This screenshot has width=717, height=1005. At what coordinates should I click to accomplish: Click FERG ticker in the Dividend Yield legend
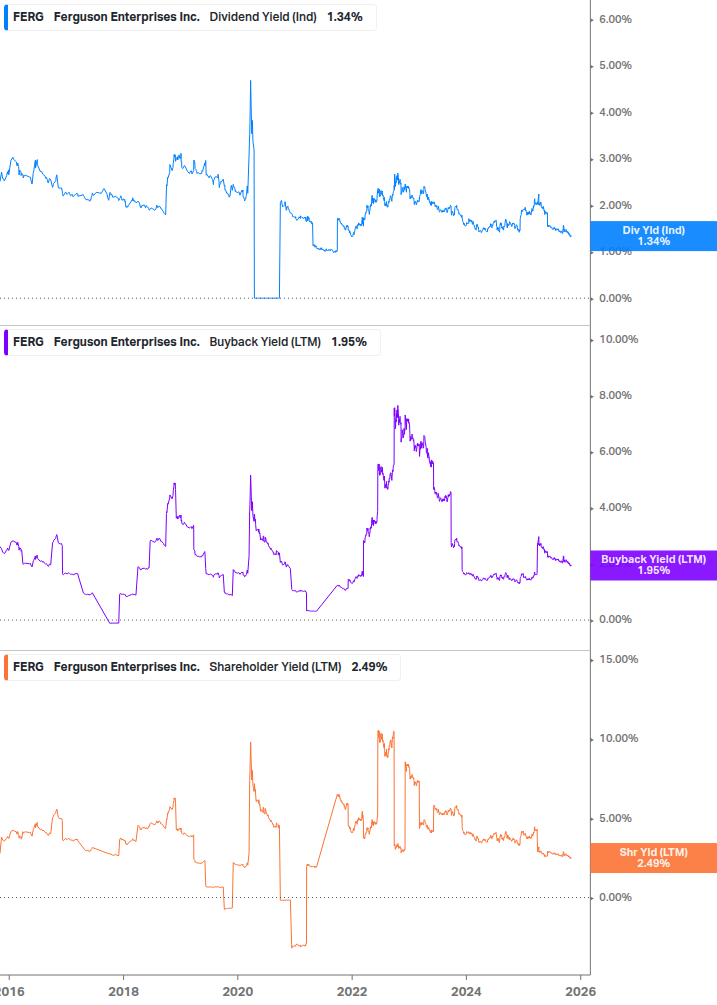(28, 17)
